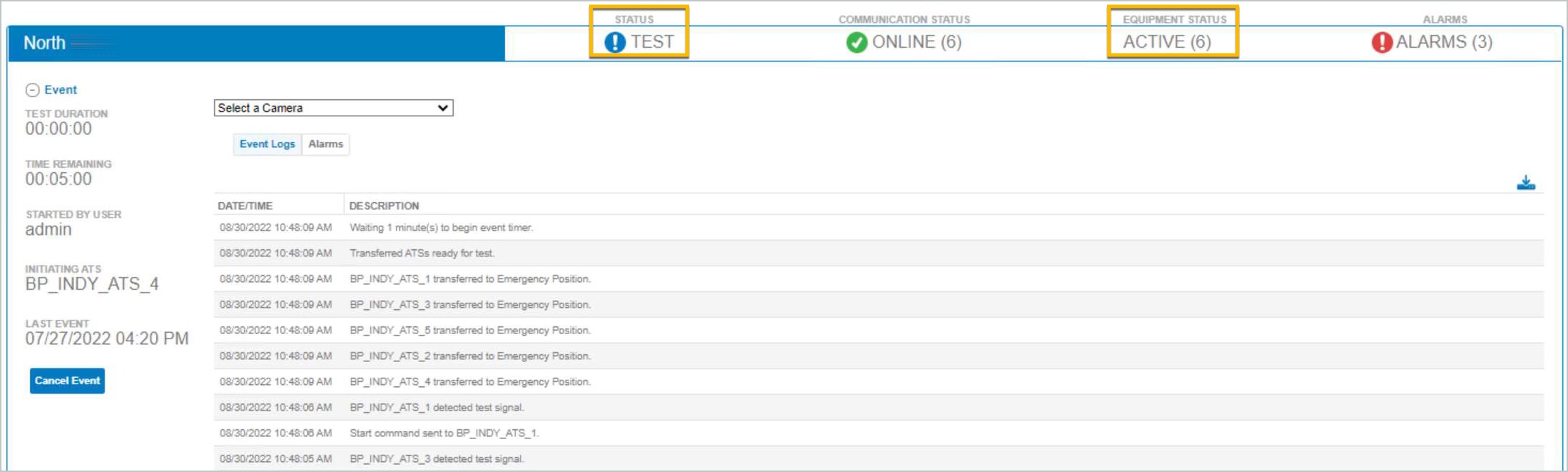Click the red ALARMS exclamation icon

click(1382, 42)
